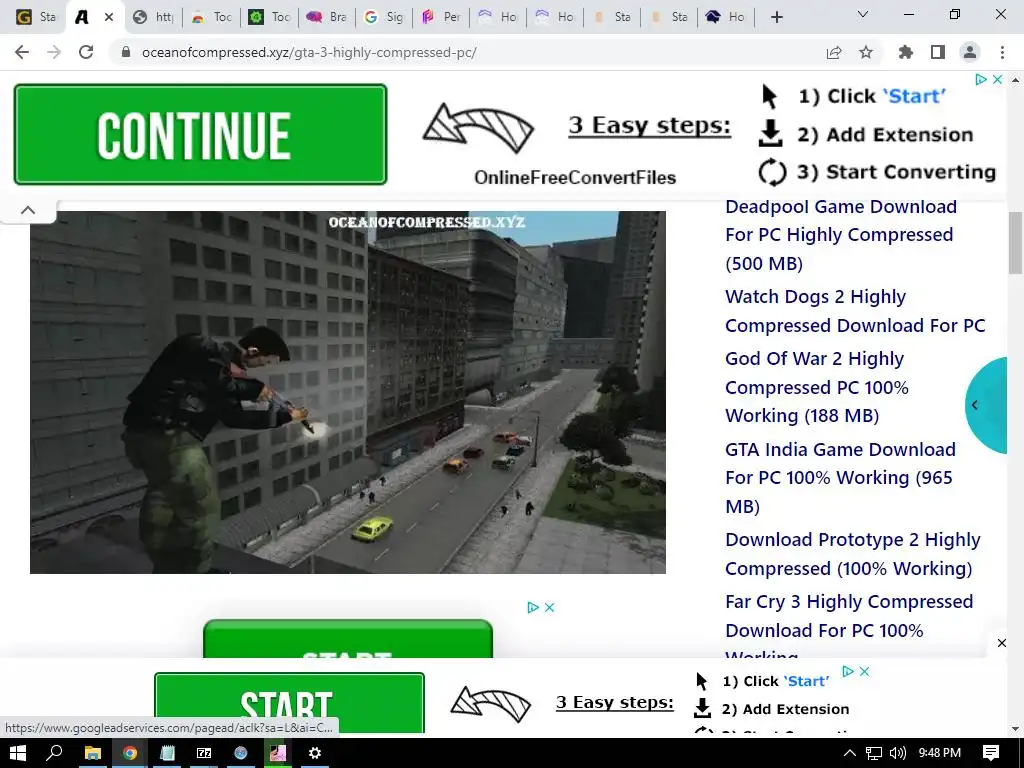Screen dimensions: 1024x768
Task: Open the notification center icon
Action: coord(991,753)
